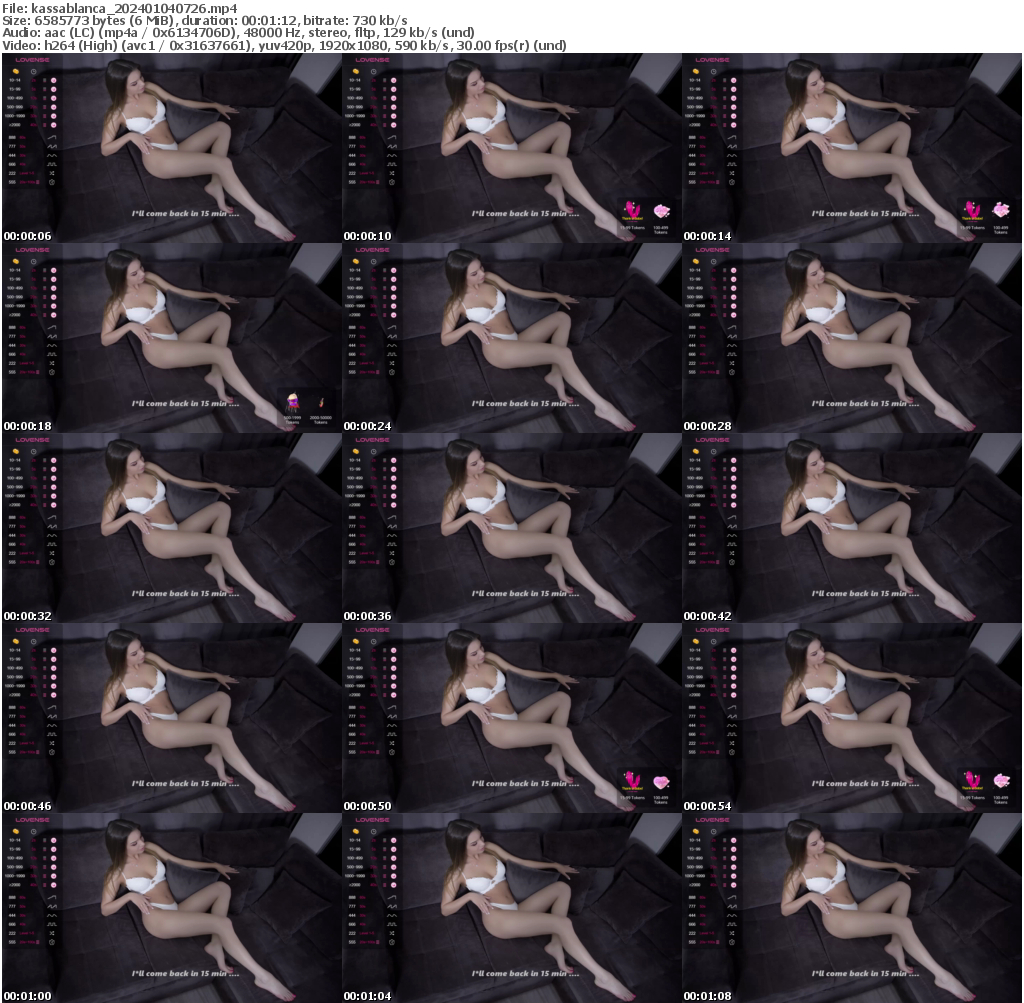Click the pink heart gift icon labeled 100-499 Tokens
This screenshot has width=1024, height=1003.
click(x=662, y=211)
